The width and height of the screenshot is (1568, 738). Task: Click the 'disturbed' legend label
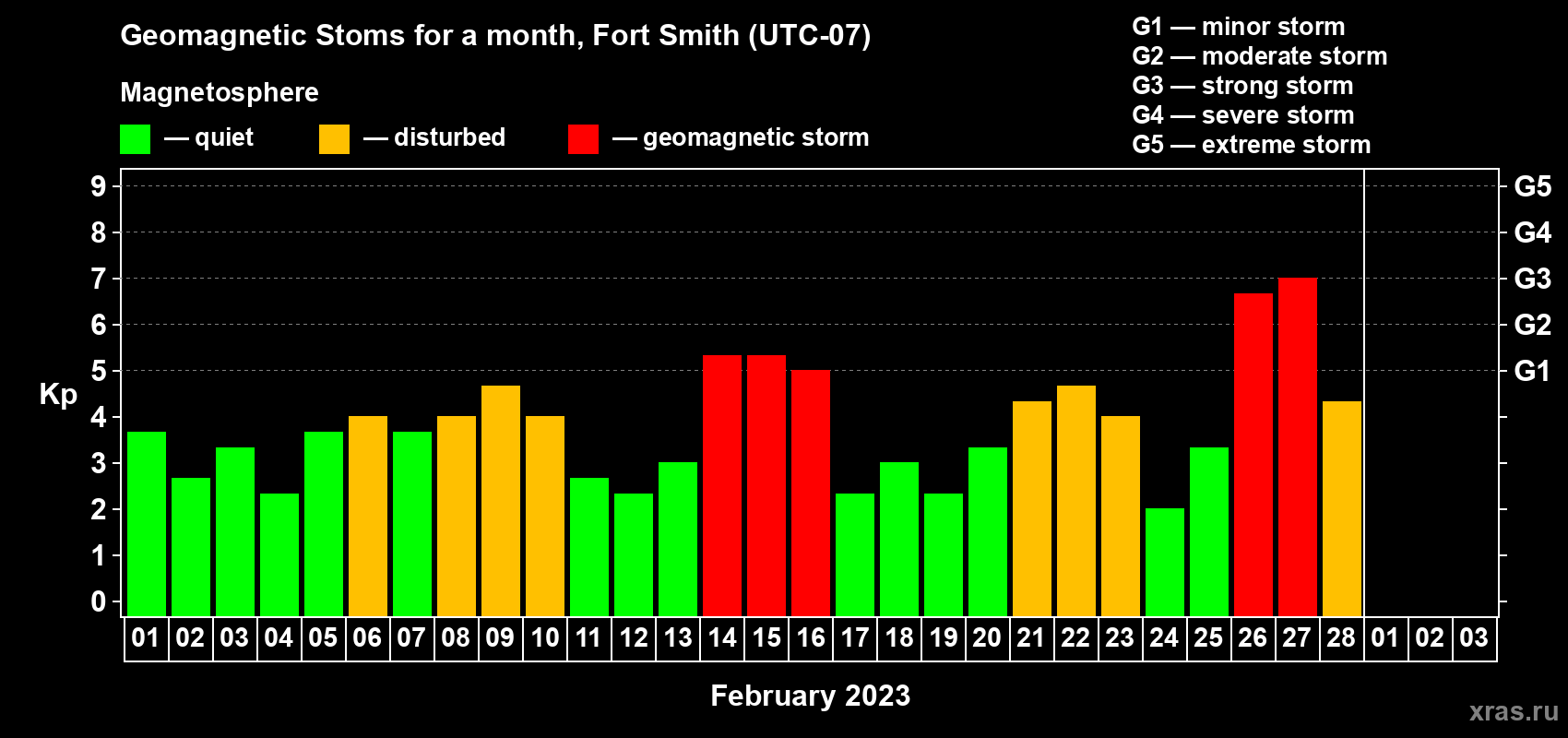449,137
